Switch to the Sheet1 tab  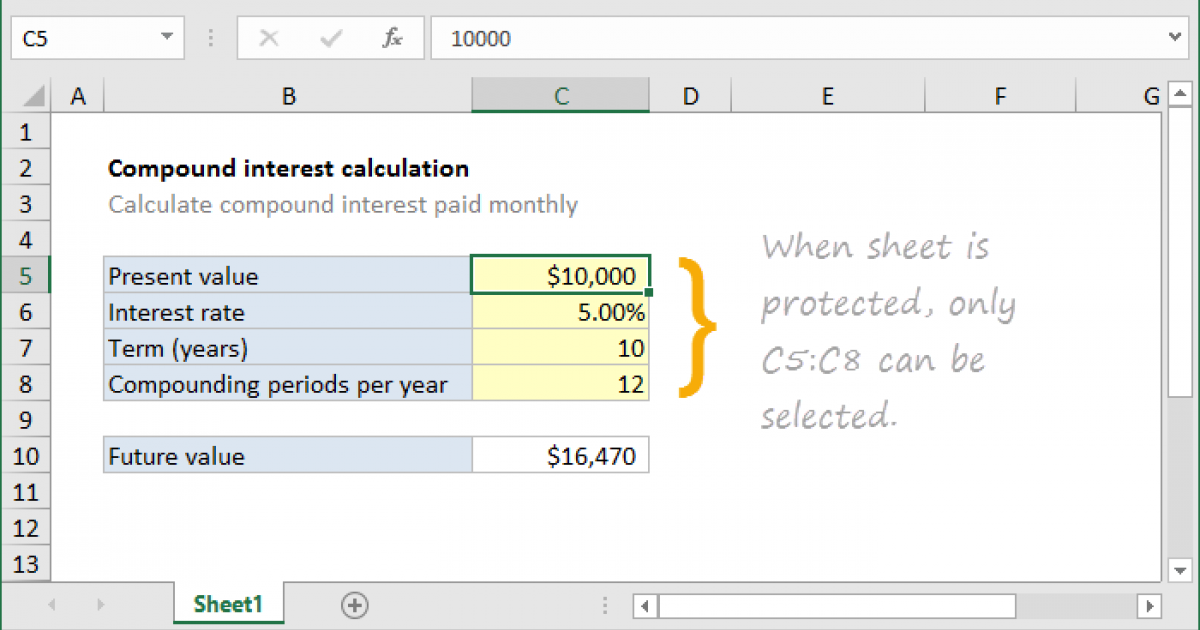pos(228,604)
